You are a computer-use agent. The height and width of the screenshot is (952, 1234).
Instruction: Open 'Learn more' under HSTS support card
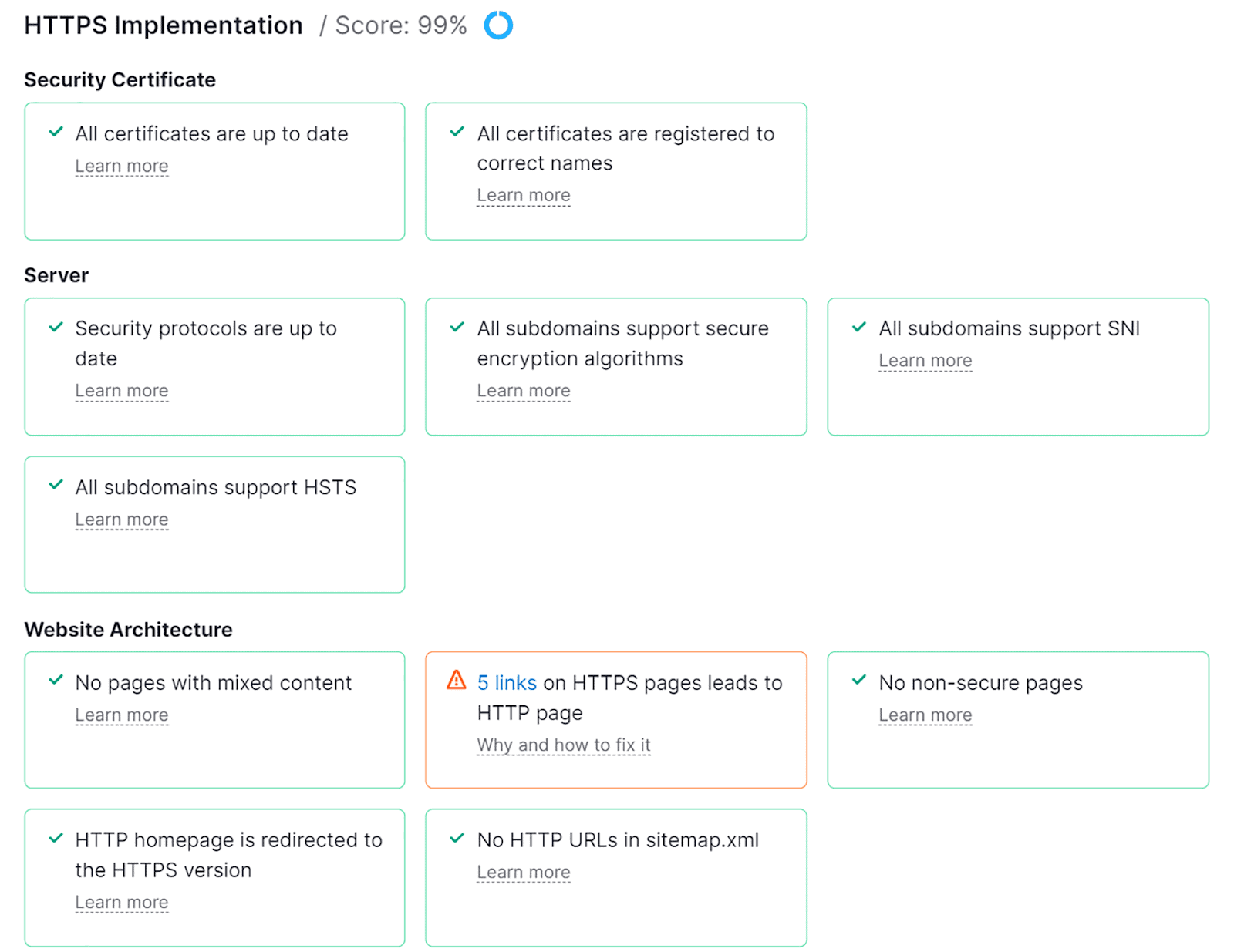click(122, 519)
